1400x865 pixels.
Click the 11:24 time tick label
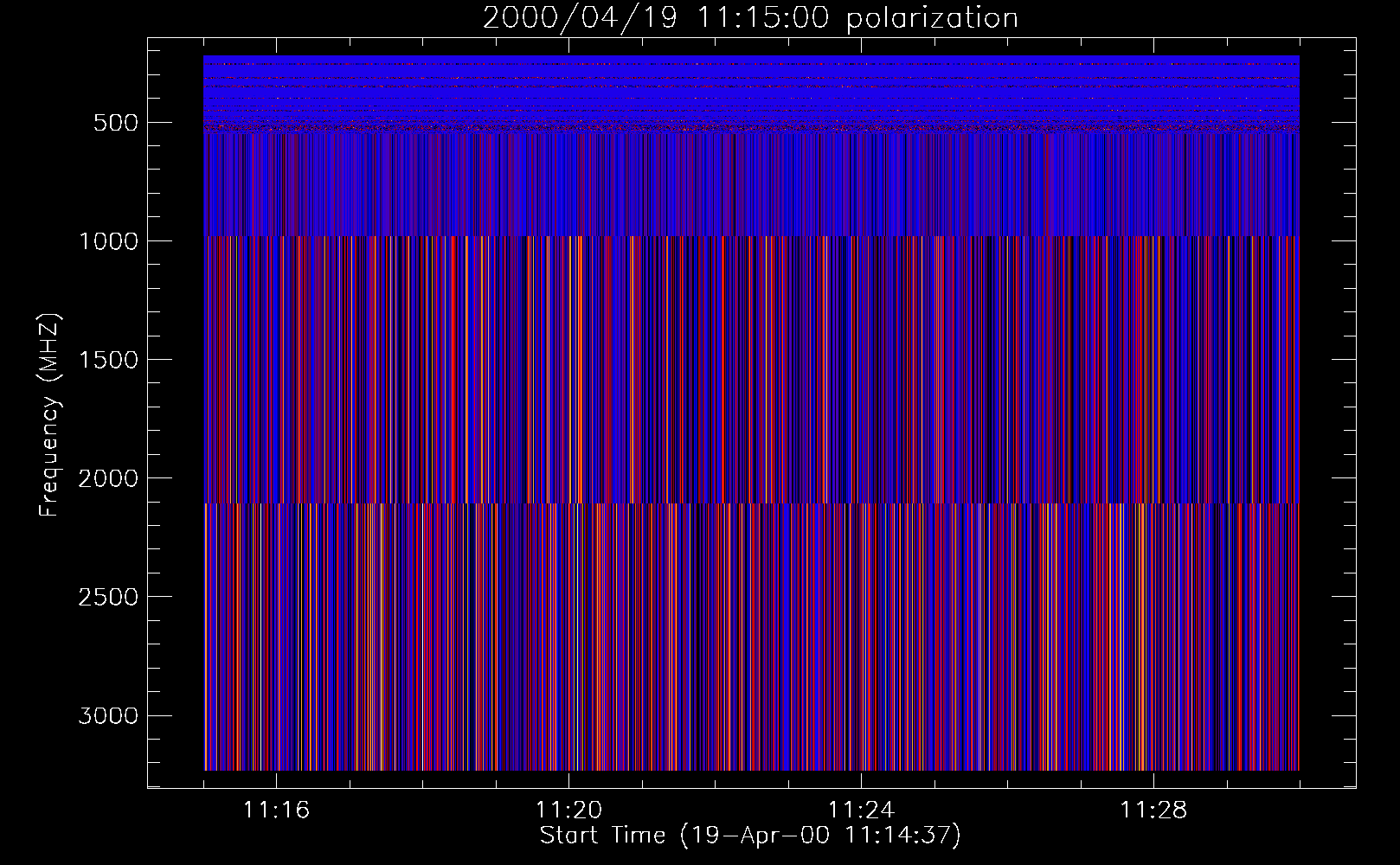coord(861,811)
